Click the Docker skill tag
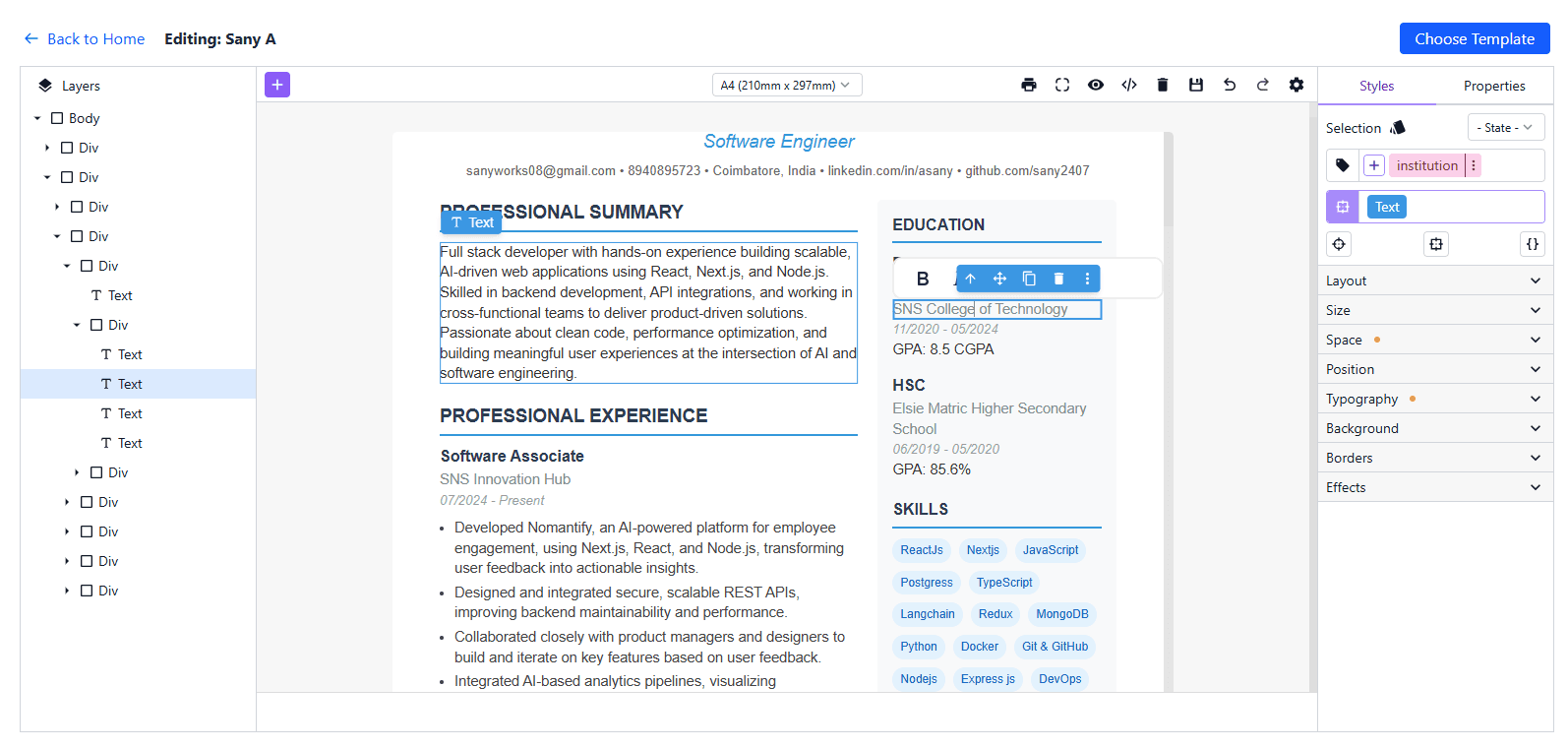This screenshot has height=749, width=1568. tap(979, 647)
